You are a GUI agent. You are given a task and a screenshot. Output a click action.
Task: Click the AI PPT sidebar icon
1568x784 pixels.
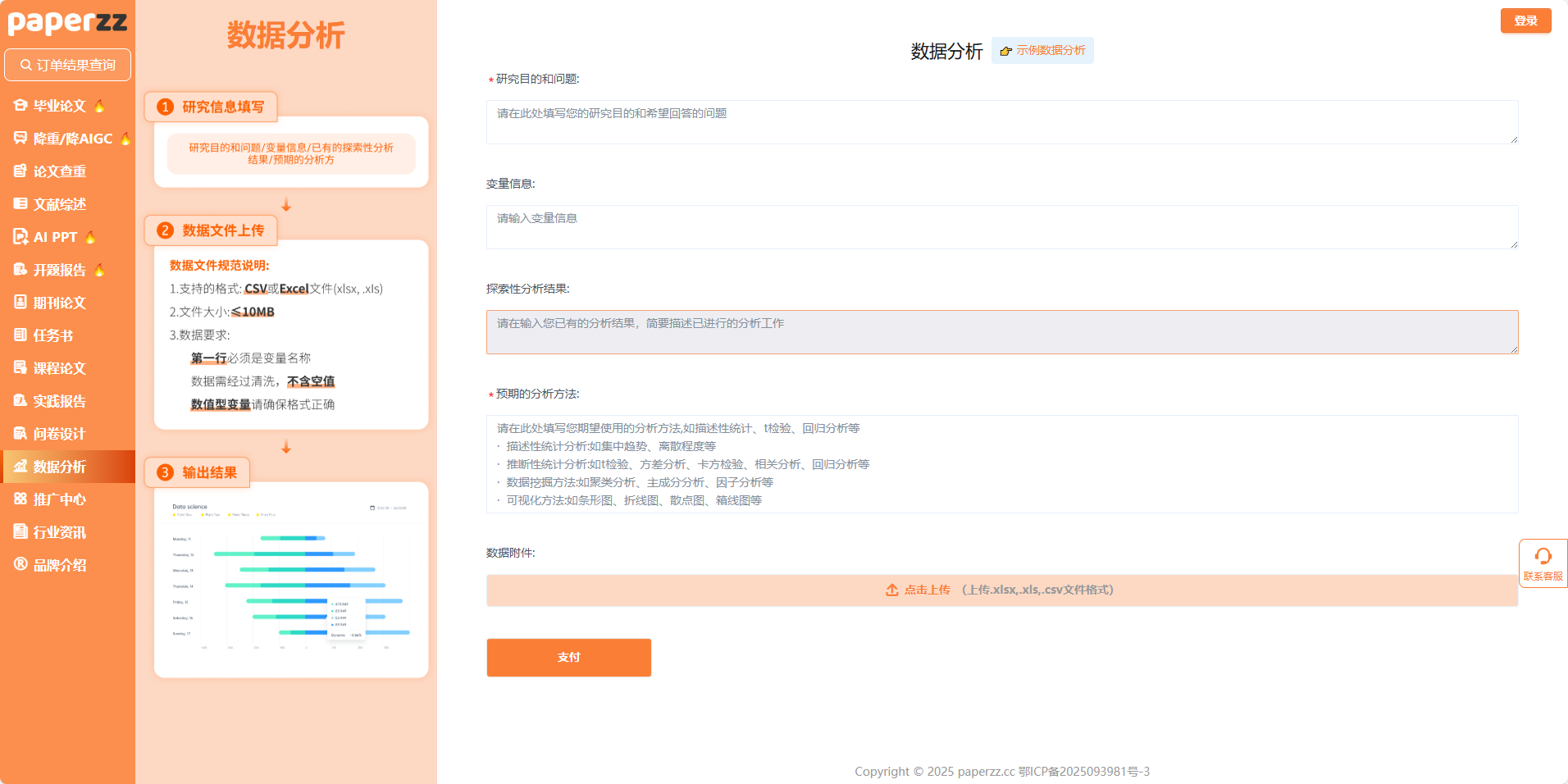click(x=21, y=237)
